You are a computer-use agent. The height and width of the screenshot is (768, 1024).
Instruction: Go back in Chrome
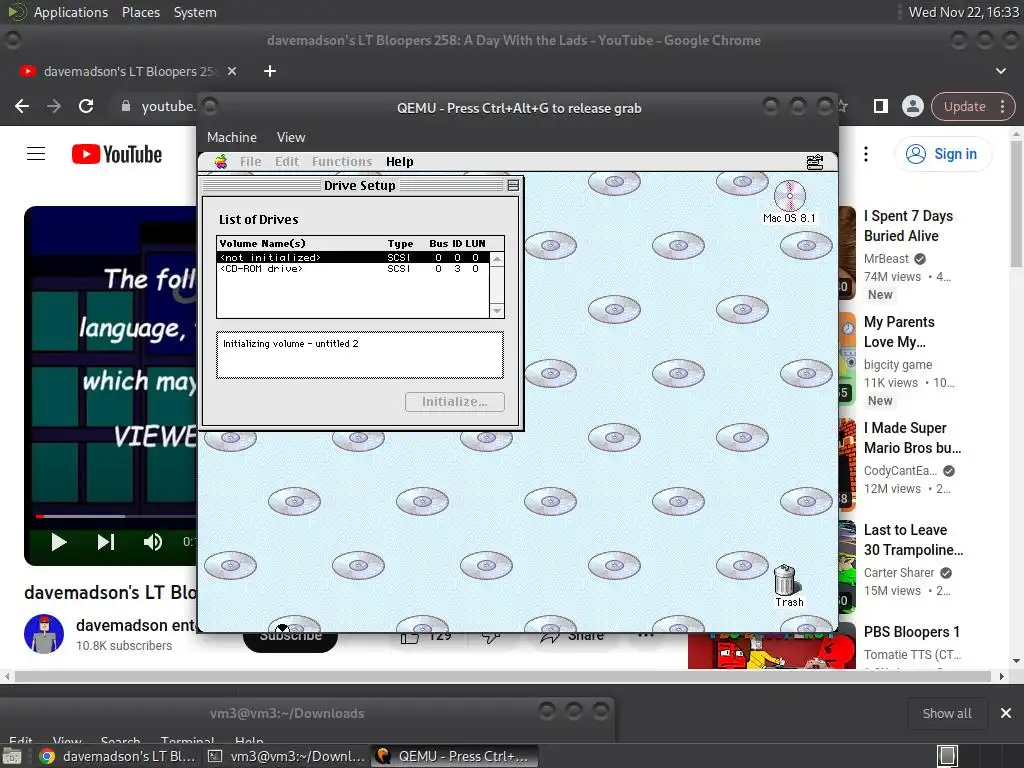coord(22,106)
